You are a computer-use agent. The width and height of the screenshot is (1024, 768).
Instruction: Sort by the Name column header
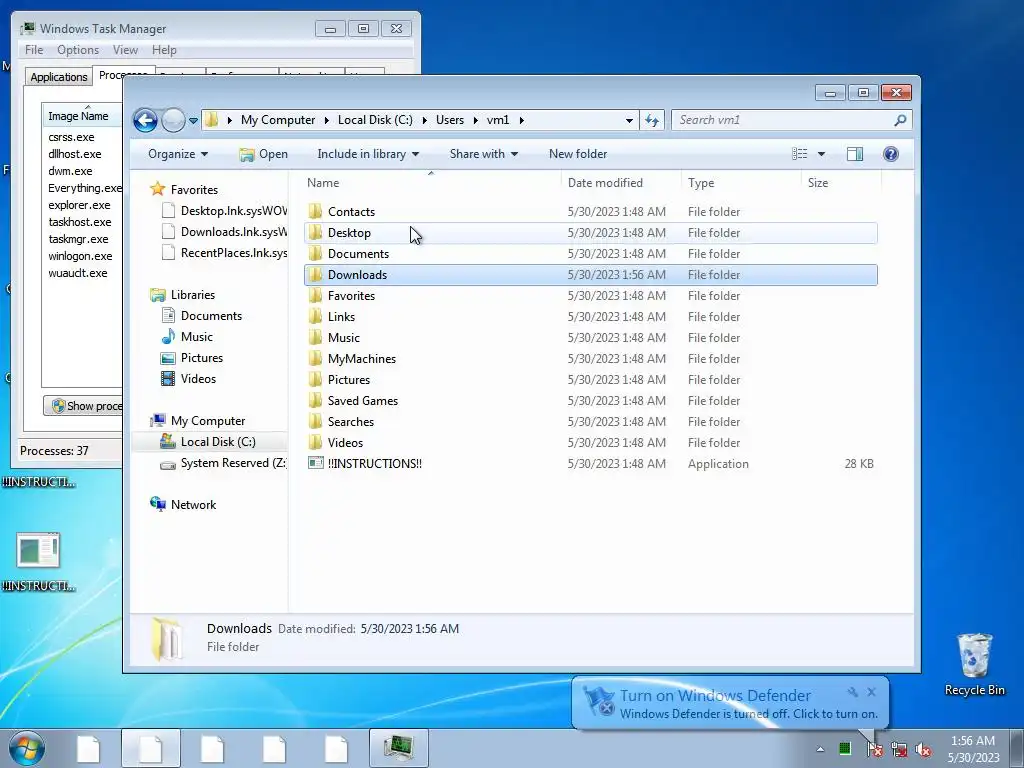pos(431,183)
